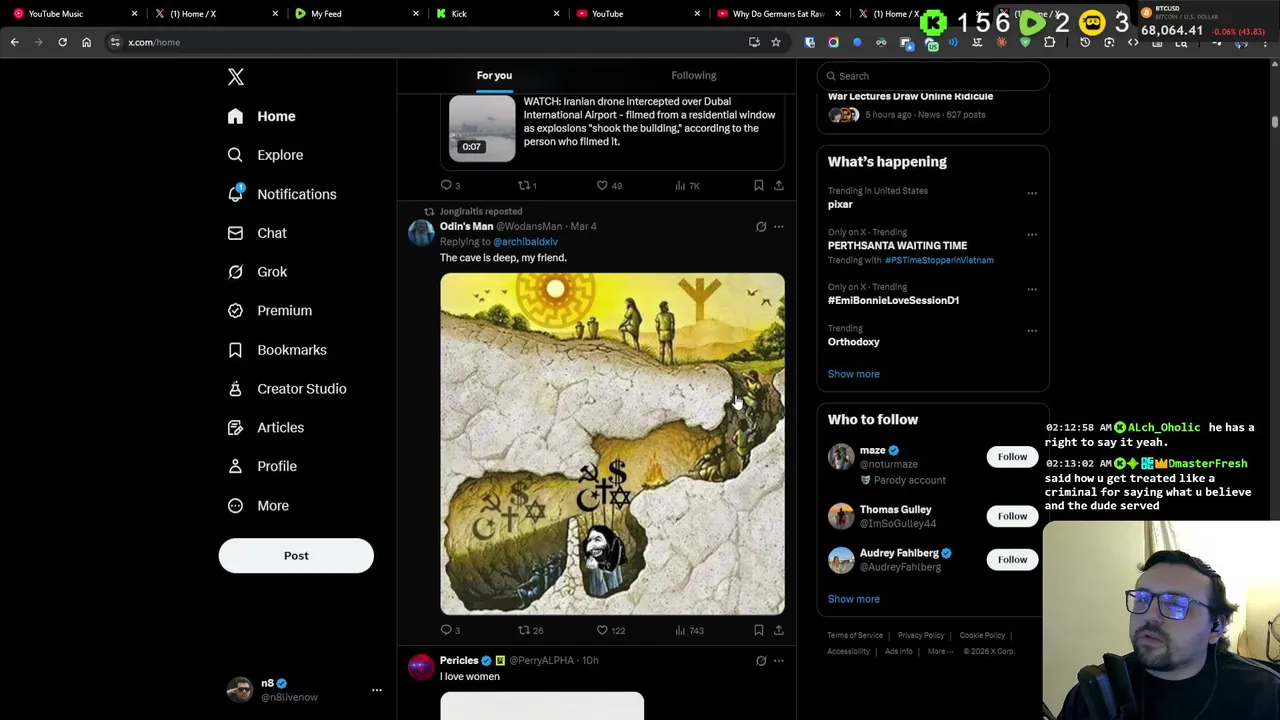Screen dimensions: 1280x720
Task: Show more under What's happening
Action: click(x=854, y=374)
